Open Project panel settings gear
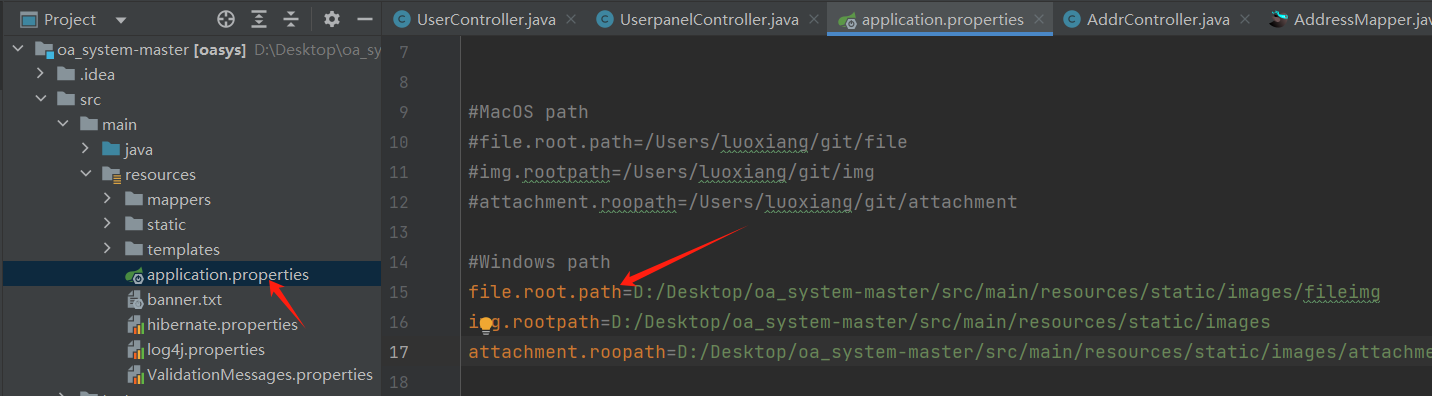Image resolution: width=1432 pixels, height=396 pixels. point(332,19)
